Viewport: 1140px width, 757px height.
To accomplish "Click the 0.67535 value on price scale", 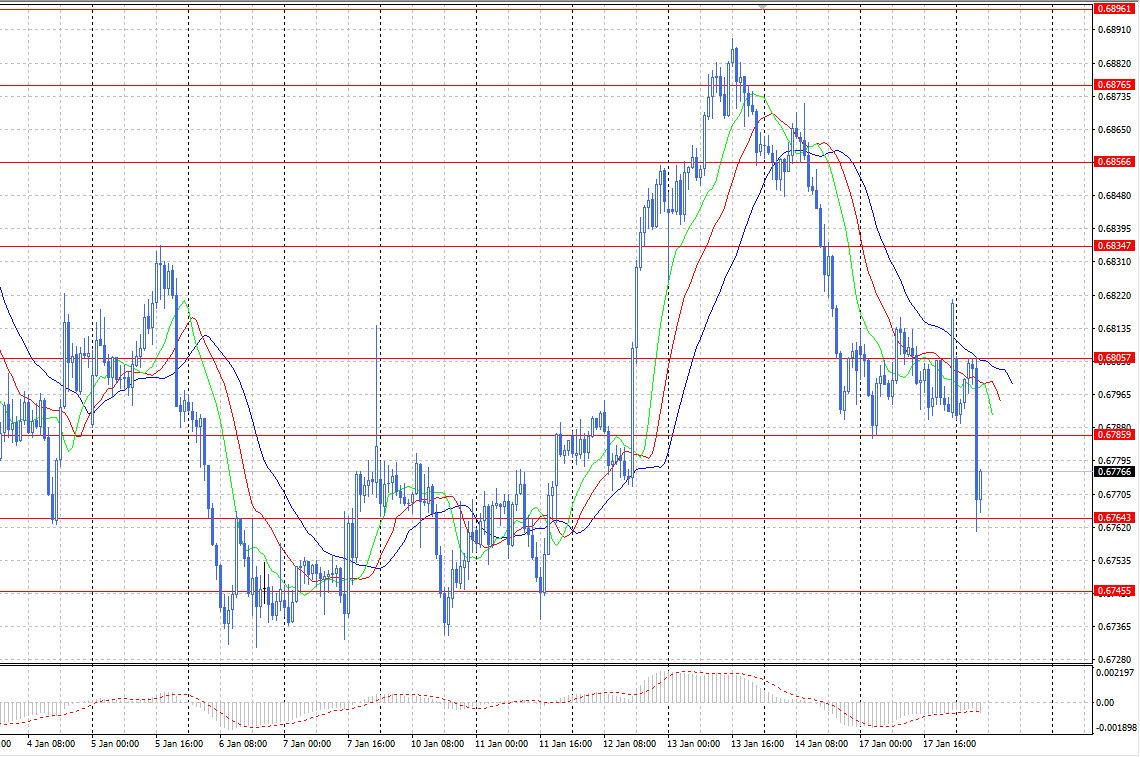I will click(x=1114, y=561).
